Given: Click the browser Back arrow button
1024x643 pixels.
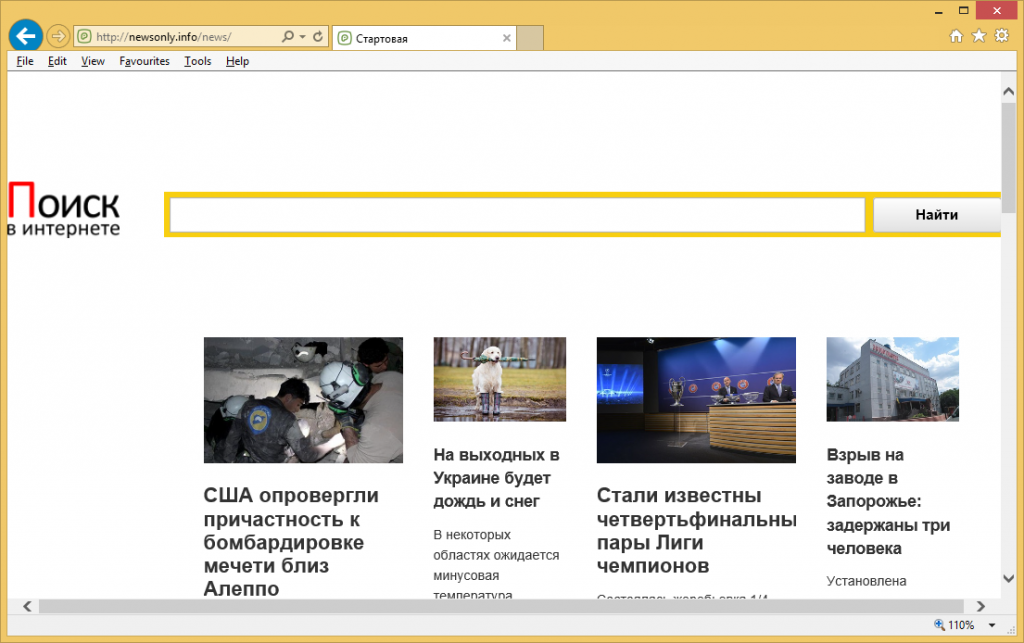Looking at the screenshot, I should (24, 37).
